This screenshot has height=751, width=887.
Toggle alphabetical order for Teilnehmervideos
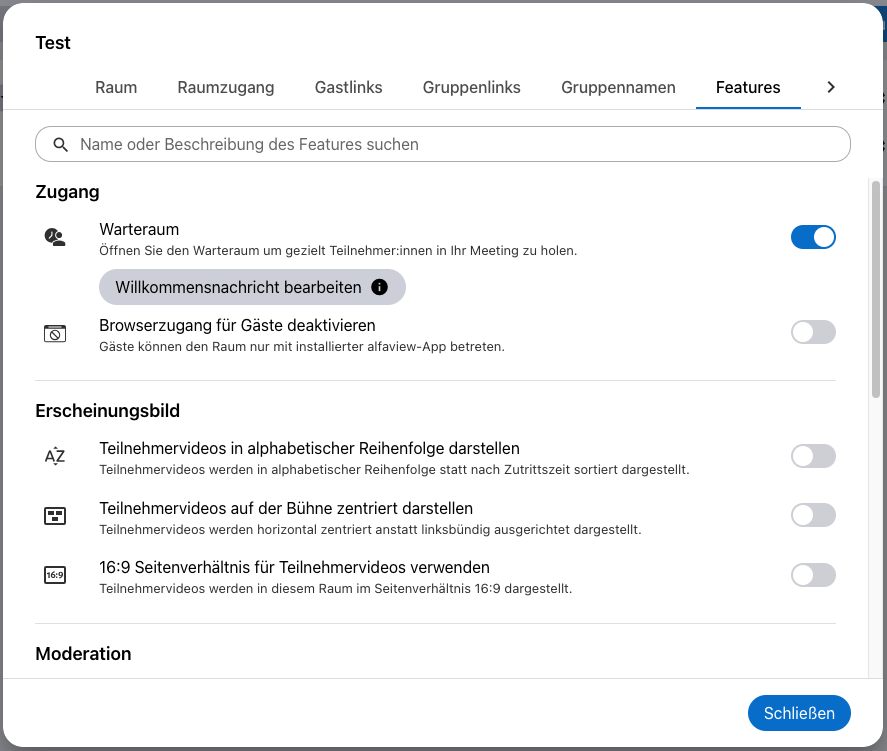813,456
